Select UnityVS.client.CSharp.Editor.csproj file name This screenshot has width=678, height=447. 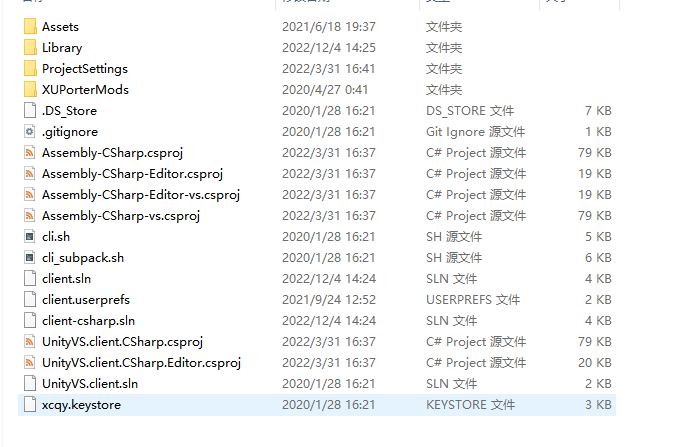pyautogui.click(x=141, y=363)
